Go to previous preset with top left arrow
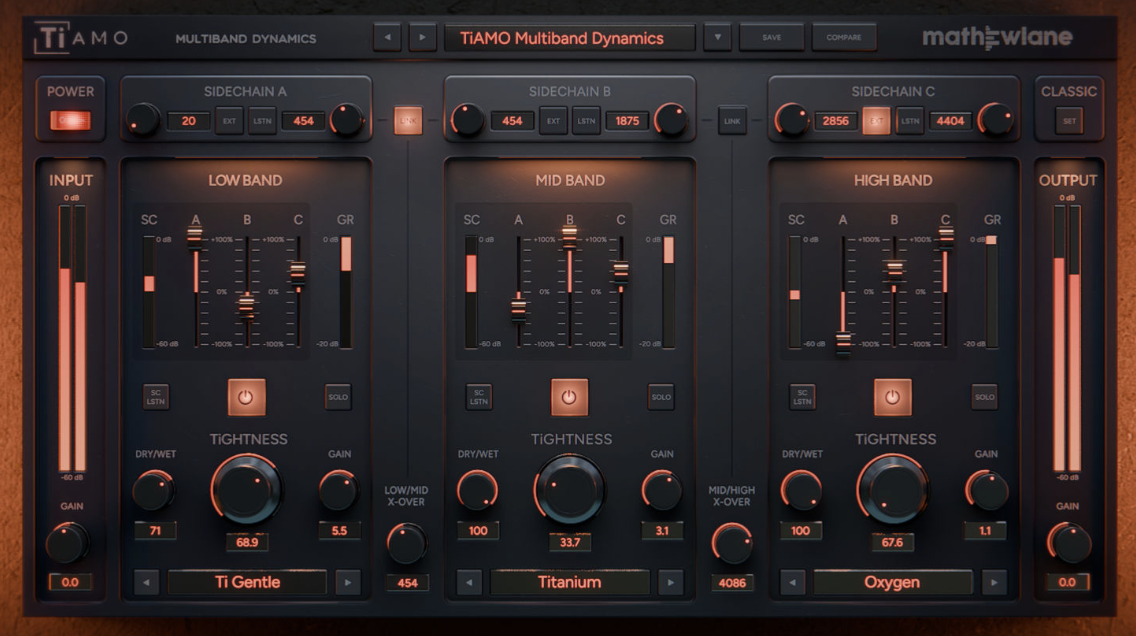Image resolution: width=1136 pixels, height=636 pixels. [x=387, y=38]
